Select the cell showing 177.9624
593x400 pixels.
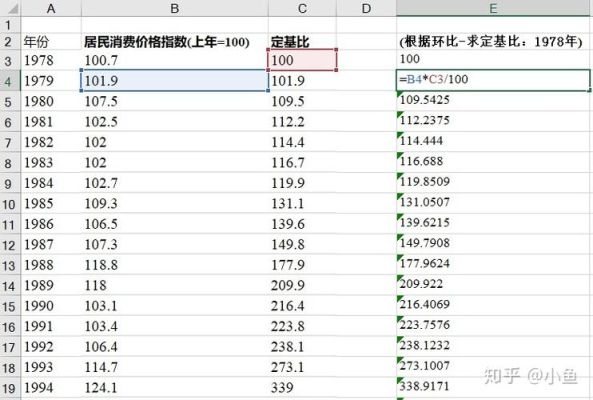tap(493, 264)
